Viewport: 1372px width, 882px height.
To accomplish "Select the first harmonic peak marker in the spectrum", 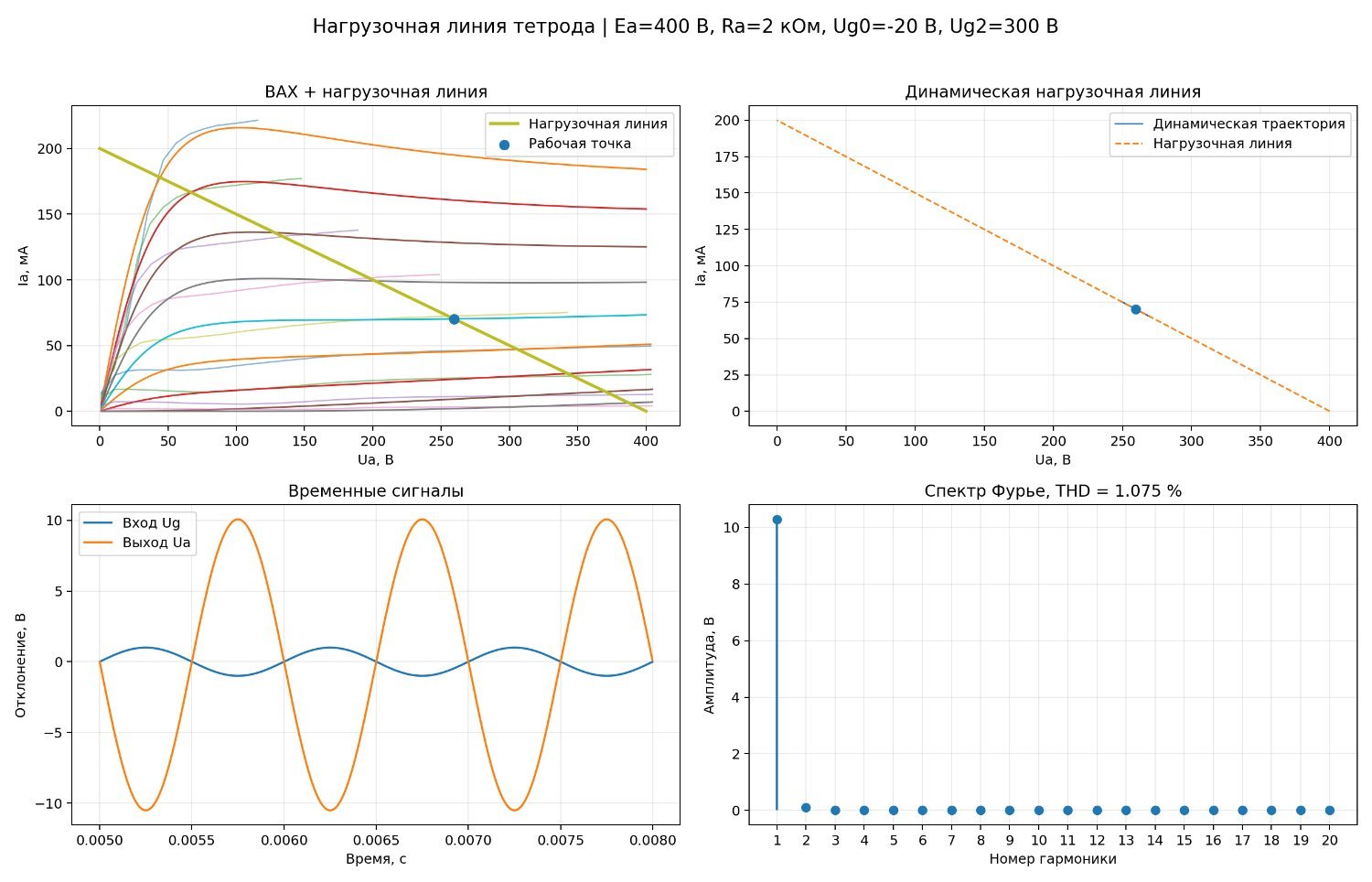I will (777, 520).
